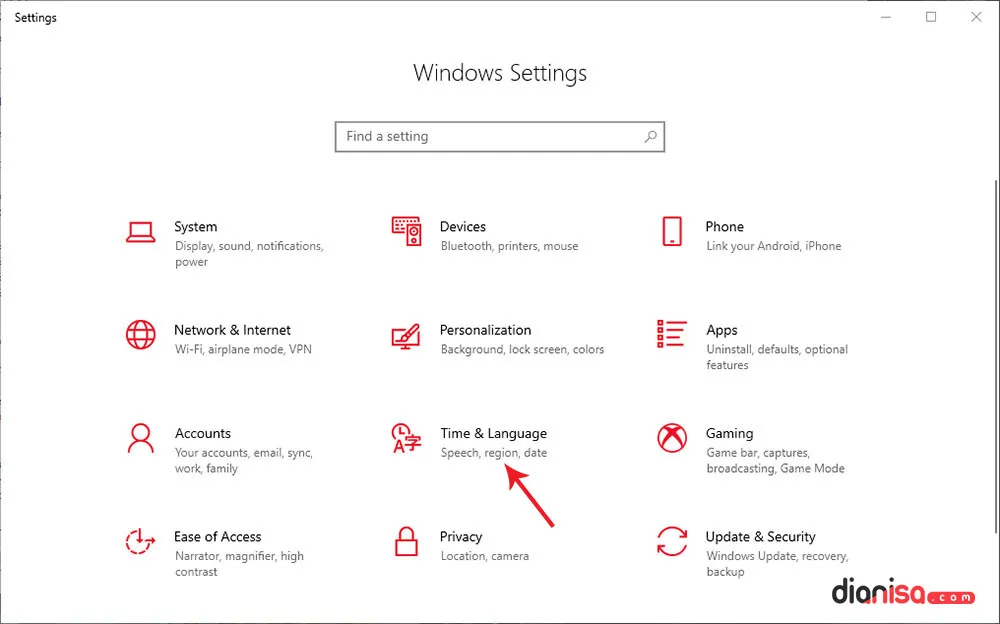Open Privacy settings

(461, 537)
